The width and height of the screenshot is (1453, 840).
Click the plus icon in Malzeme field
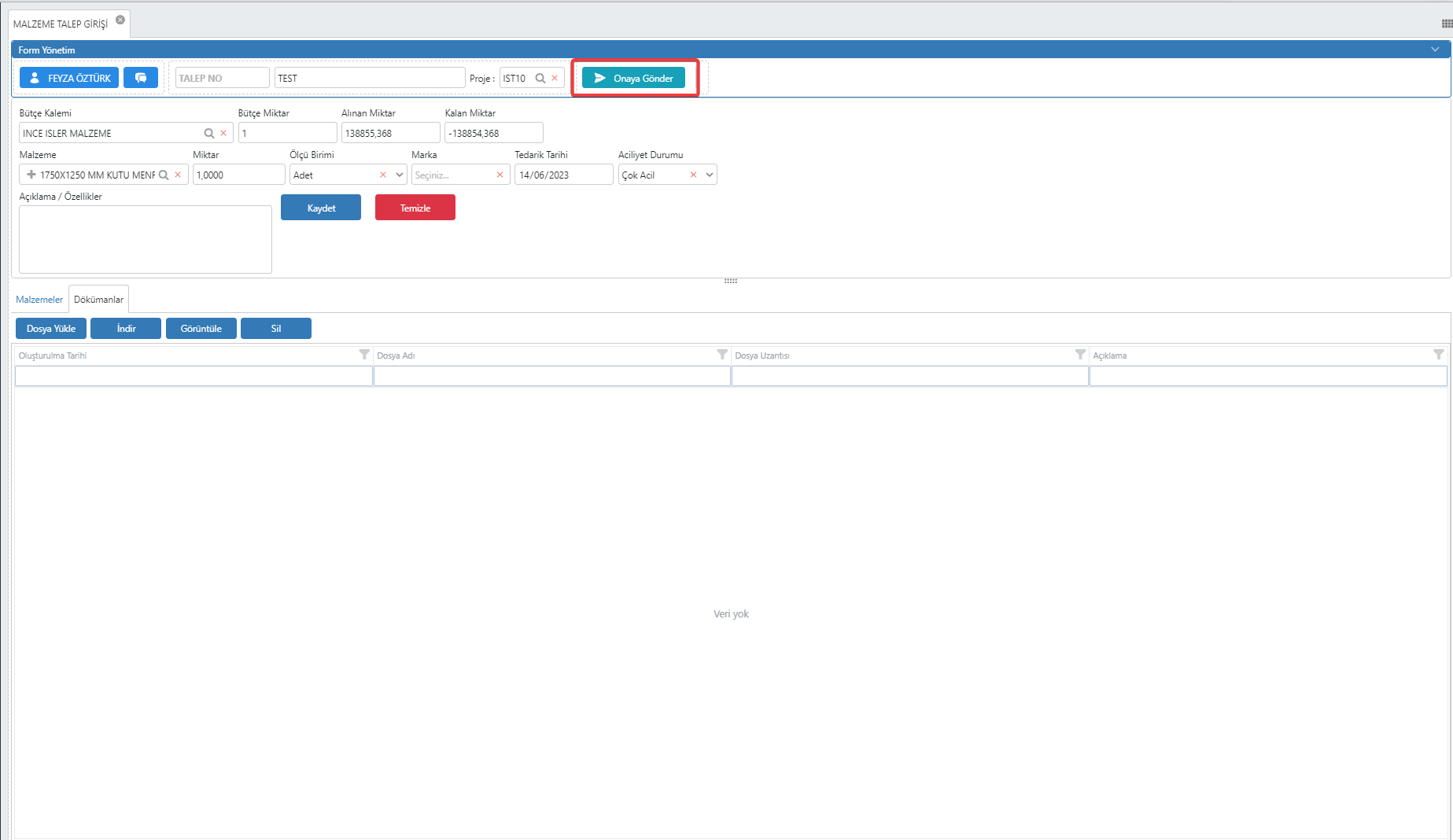[x=31, y=175]
